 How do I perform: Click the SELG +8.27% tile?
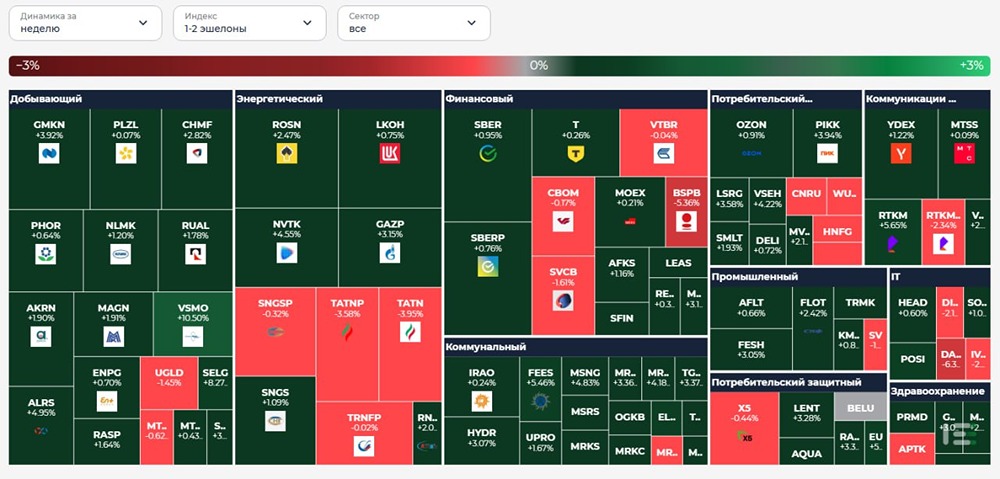tap(216, 382)
